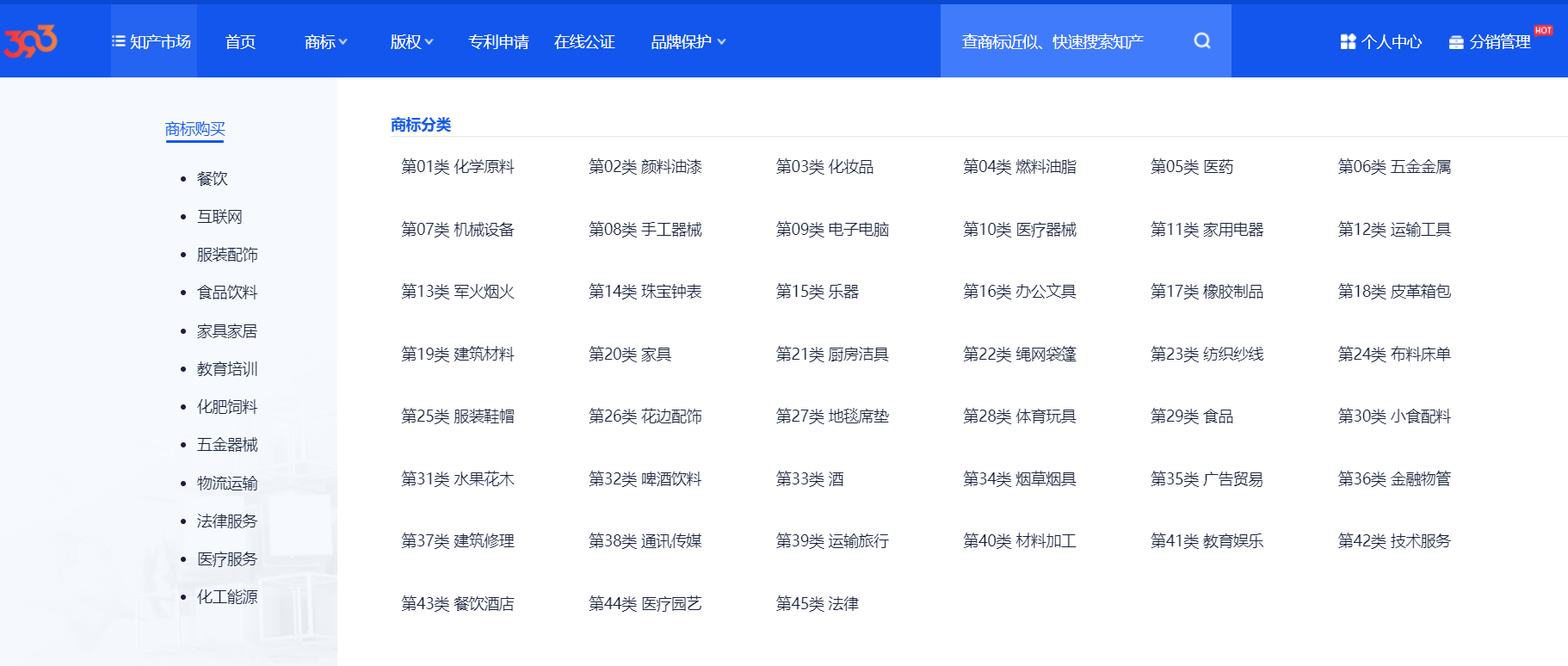The height and width of the screenshot is (666, 1568).
Task: Select the 商标购买 tab heading
Action: click(195, 129)
